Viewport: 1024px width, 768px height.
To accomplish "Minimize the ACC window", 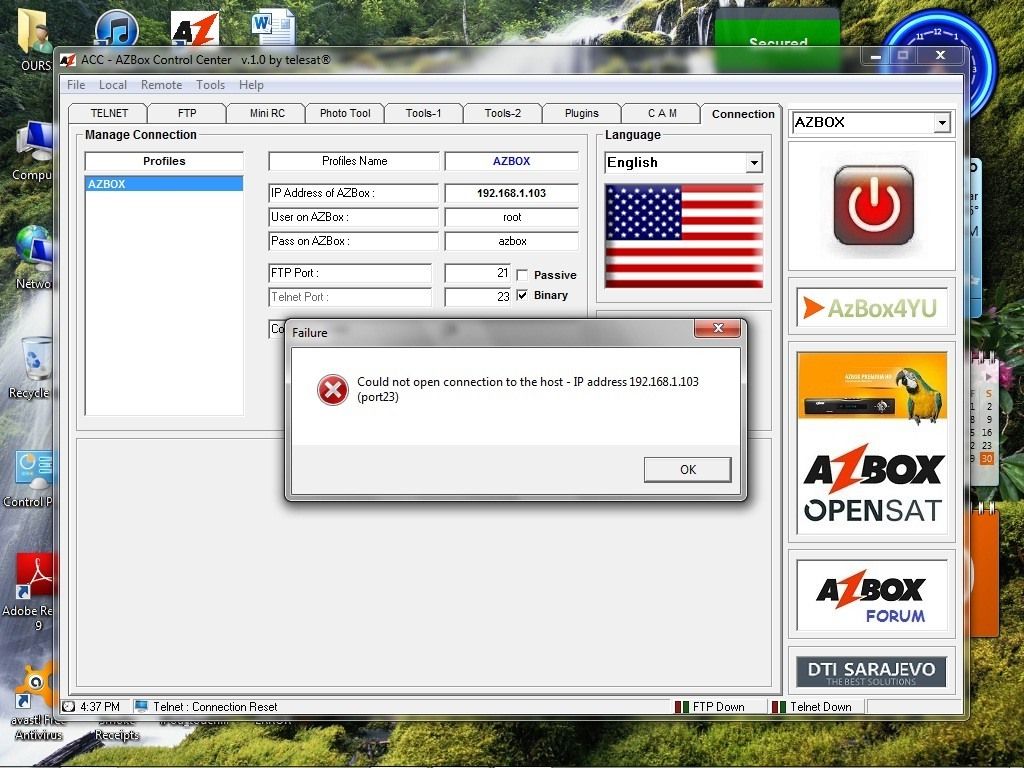I will [x=876, y=56].
